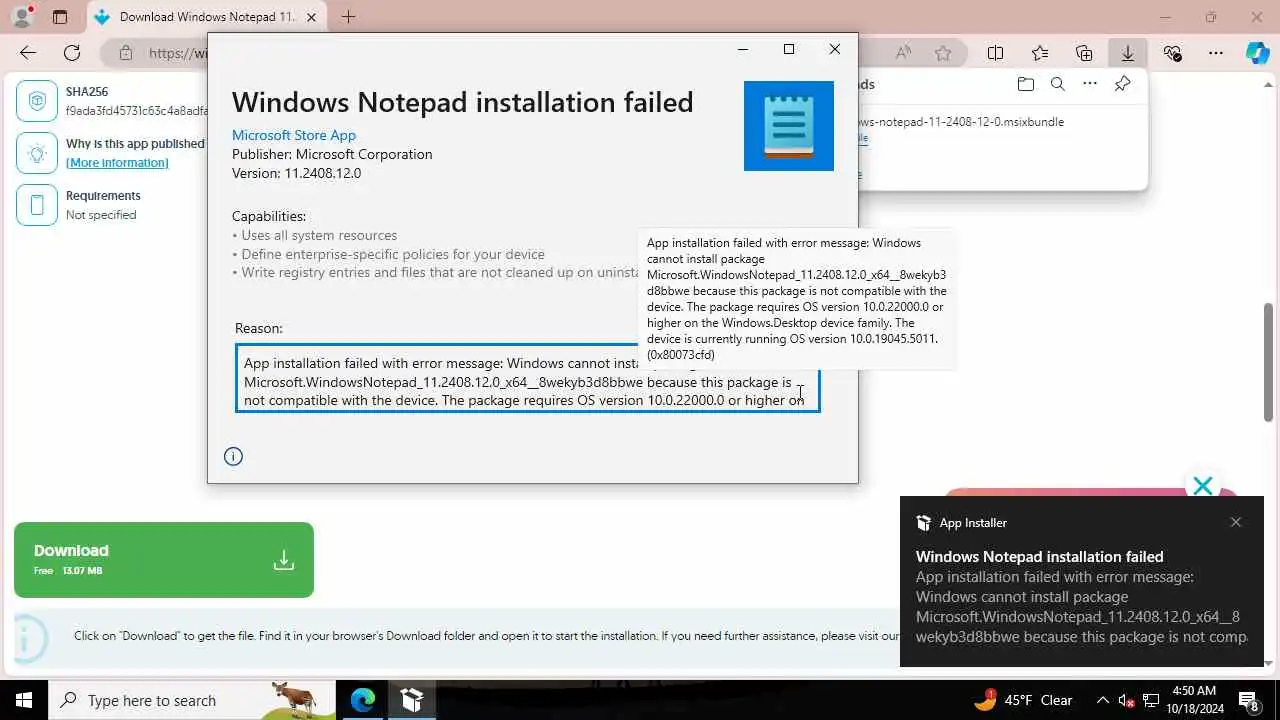The height and width of the screenshot is (720, 1280).
Task: Open more options in Downloads panel
Action: [1090, 84]
